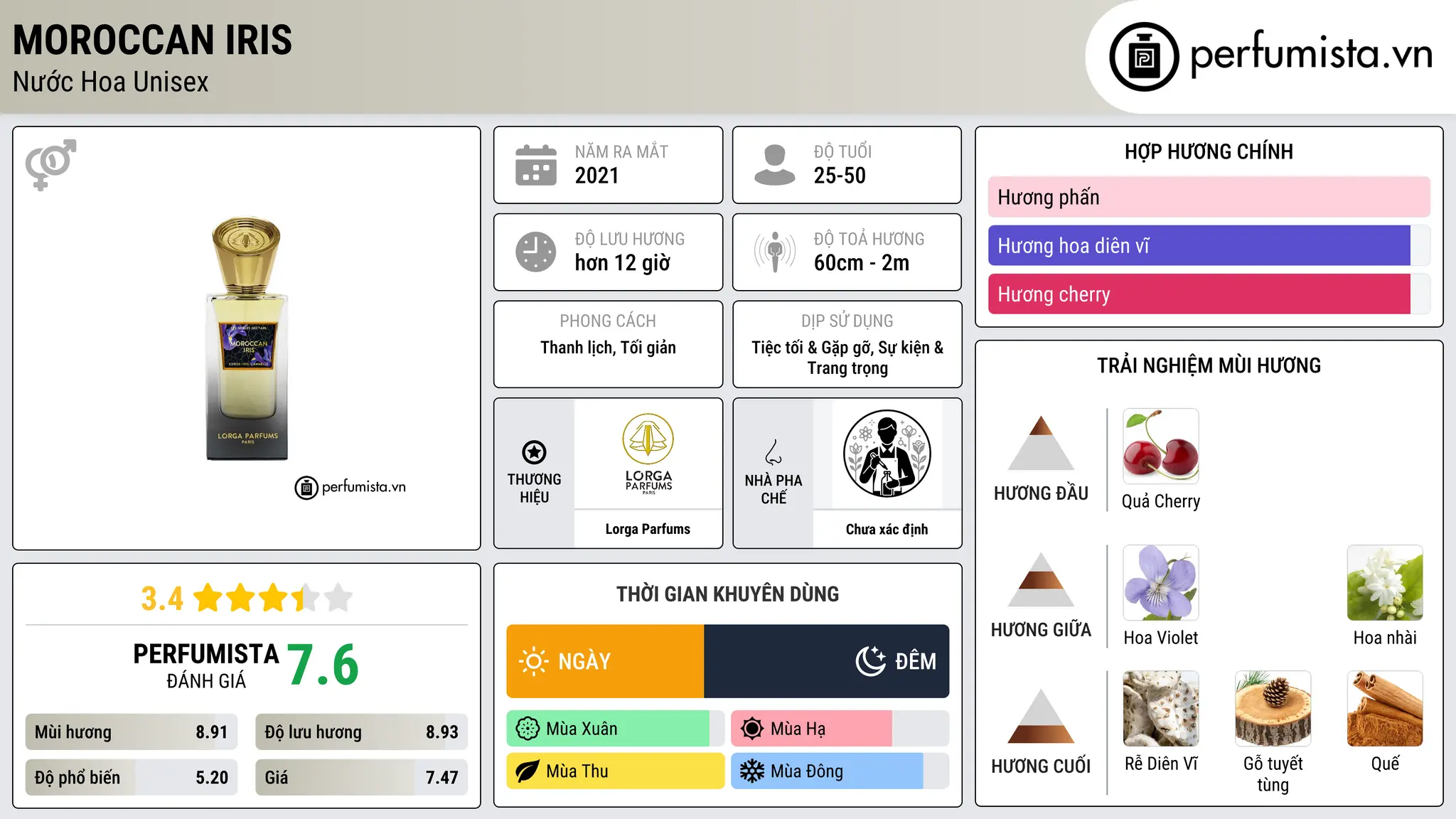Click the perfumista.vn perfume bottle logo icon
Screen dimensions: 1456x819
pyautogui.click(x=1144, y=57)
